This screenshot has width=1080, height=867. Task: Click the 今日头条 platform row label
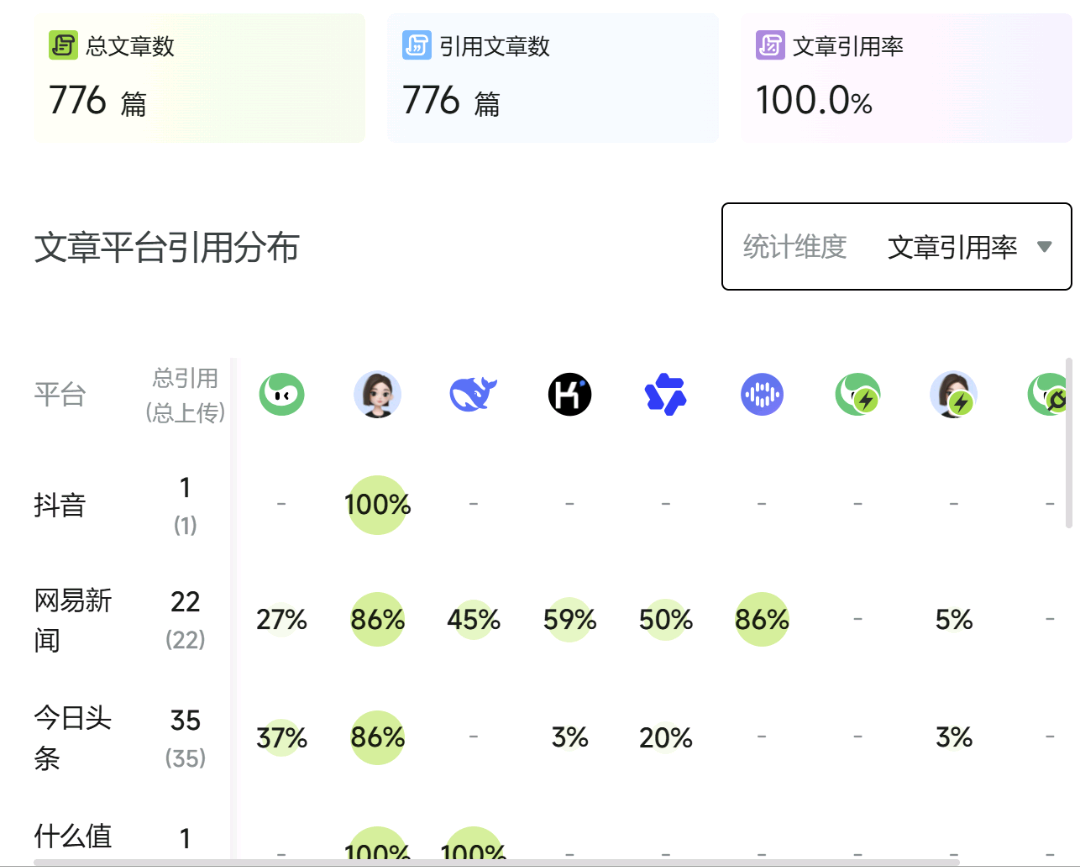[72, 738]
